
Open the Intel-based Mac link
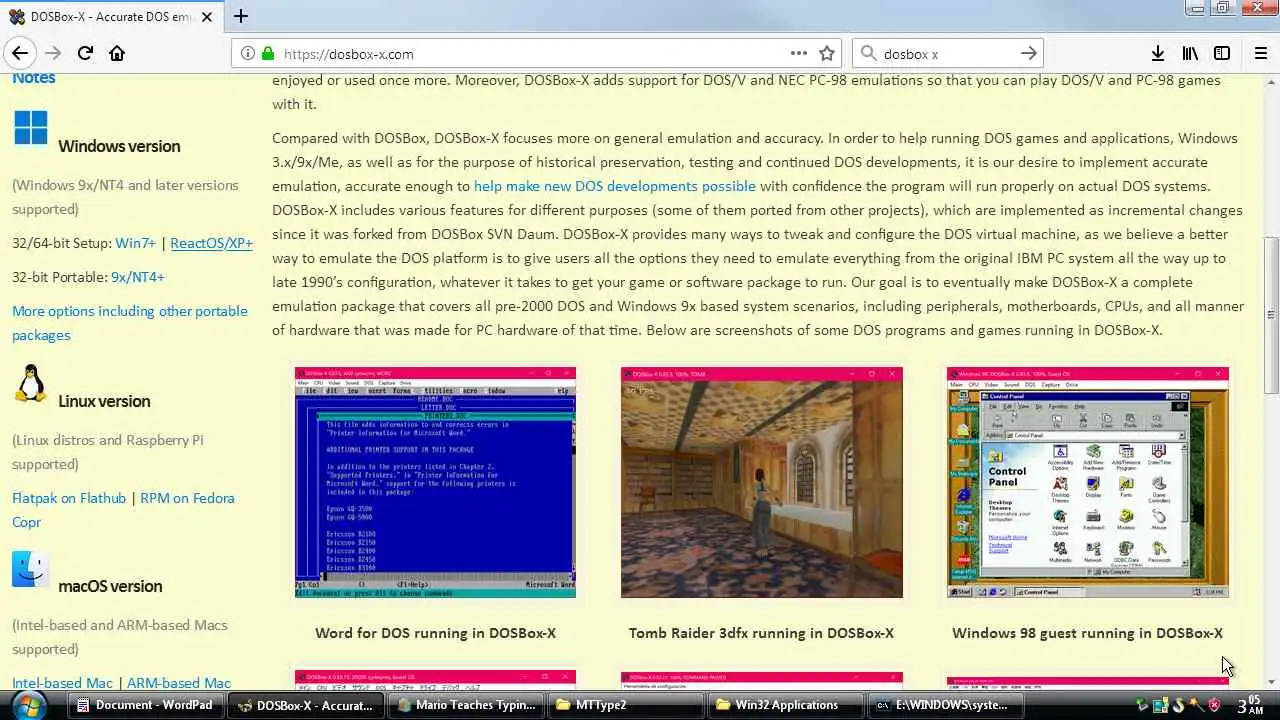point(62,683)
